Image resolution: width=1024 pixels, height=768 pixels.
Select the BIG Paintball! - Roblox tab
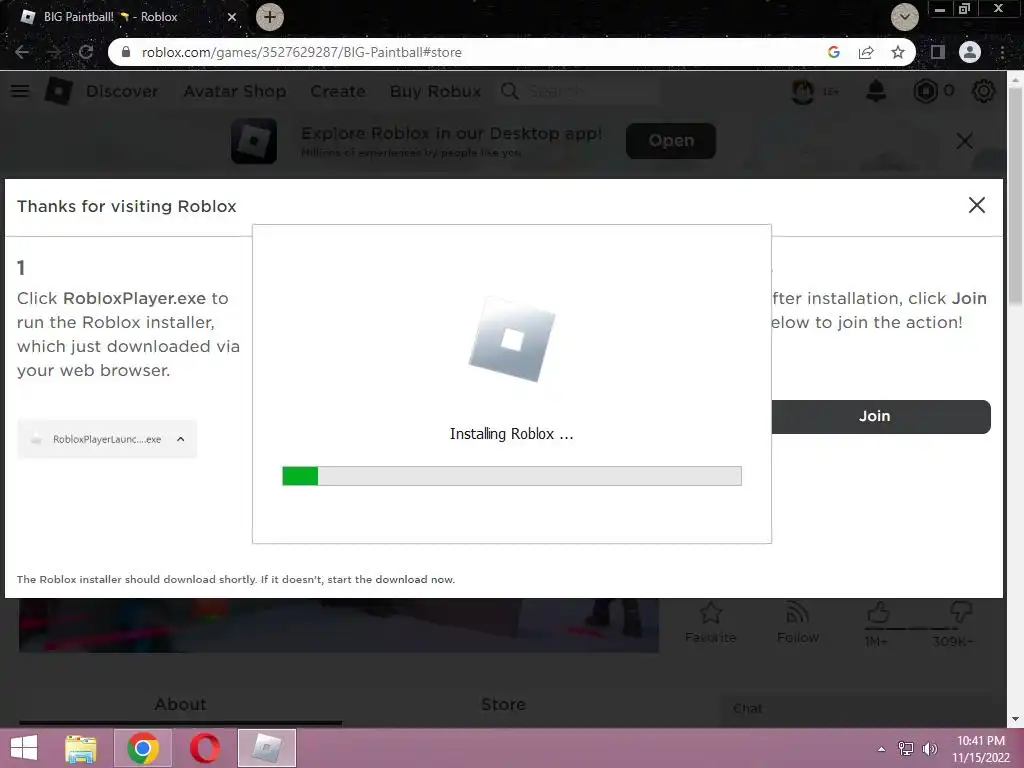pos(127,17)
